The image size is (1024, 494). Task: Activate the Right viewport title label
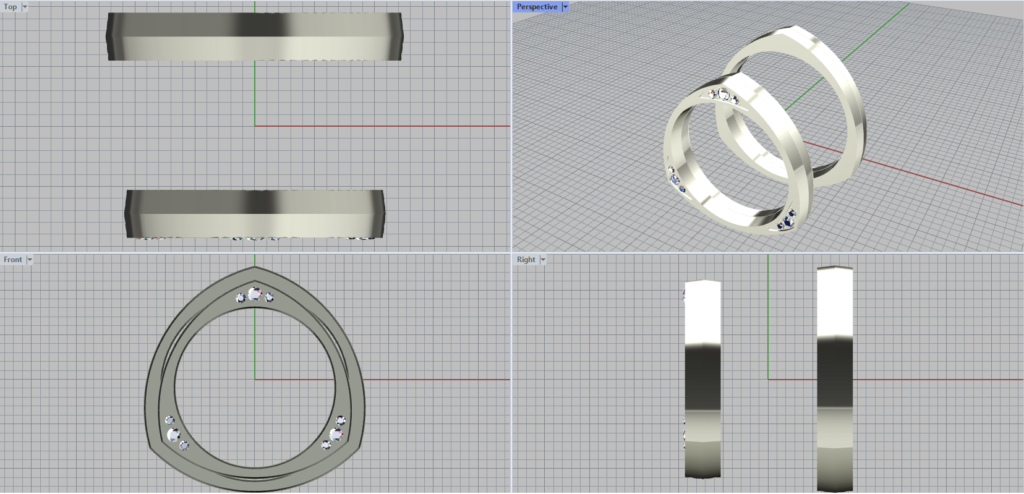(x=526, y=259)
